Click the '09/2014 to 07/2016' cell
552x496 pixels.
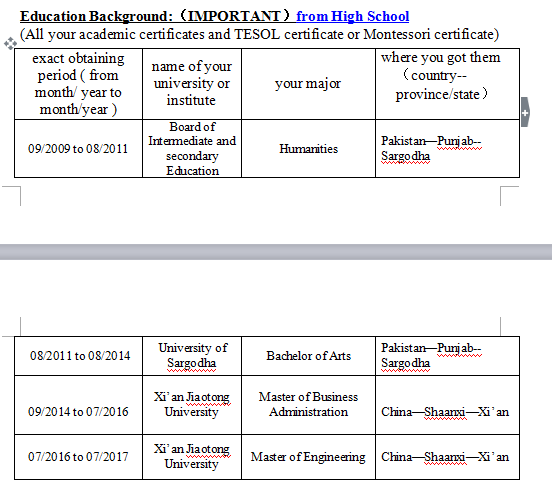79,405
